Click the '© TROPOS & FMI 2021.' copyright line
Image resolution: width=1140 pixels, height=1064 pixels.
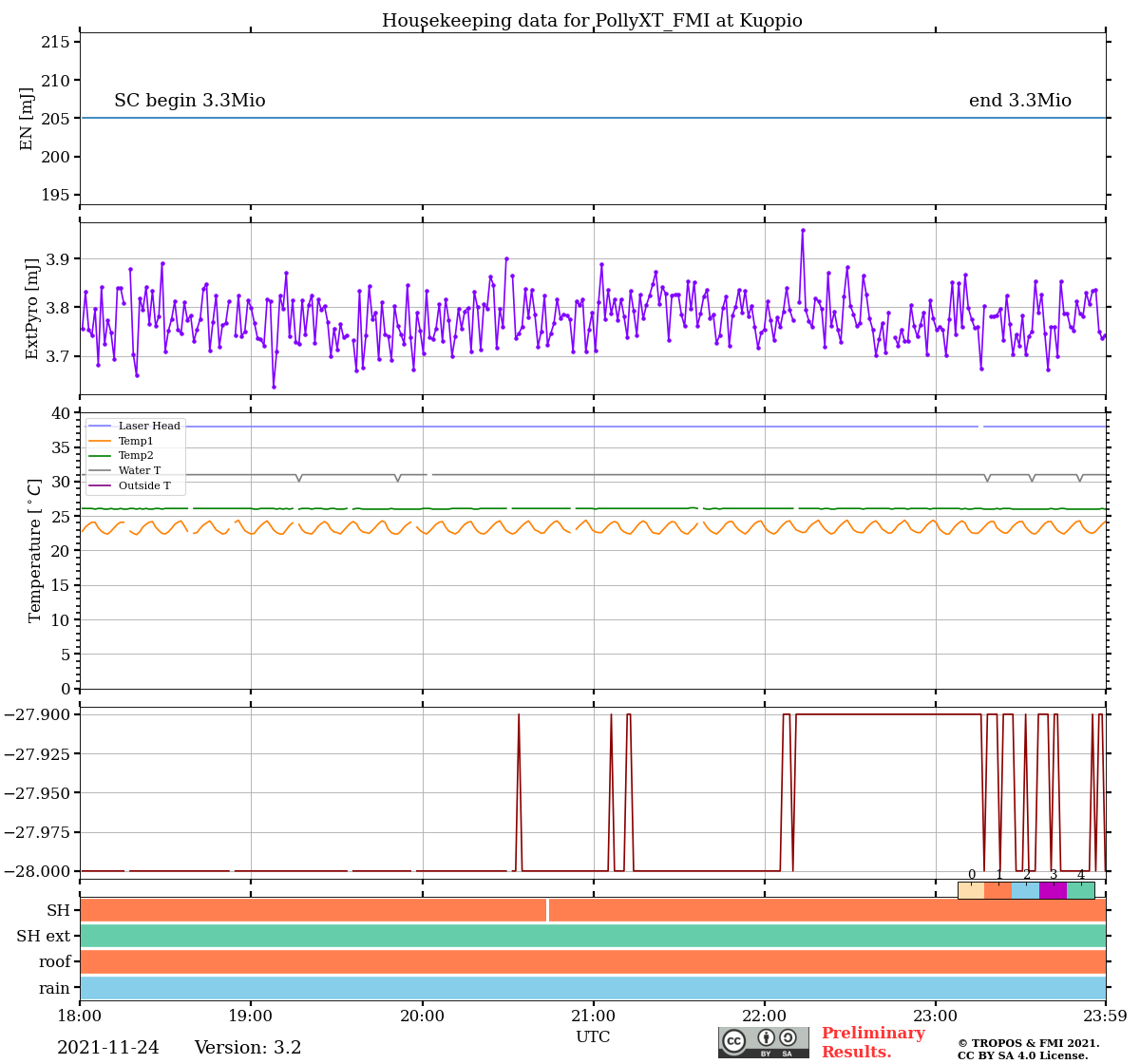coord(1029,1043)
